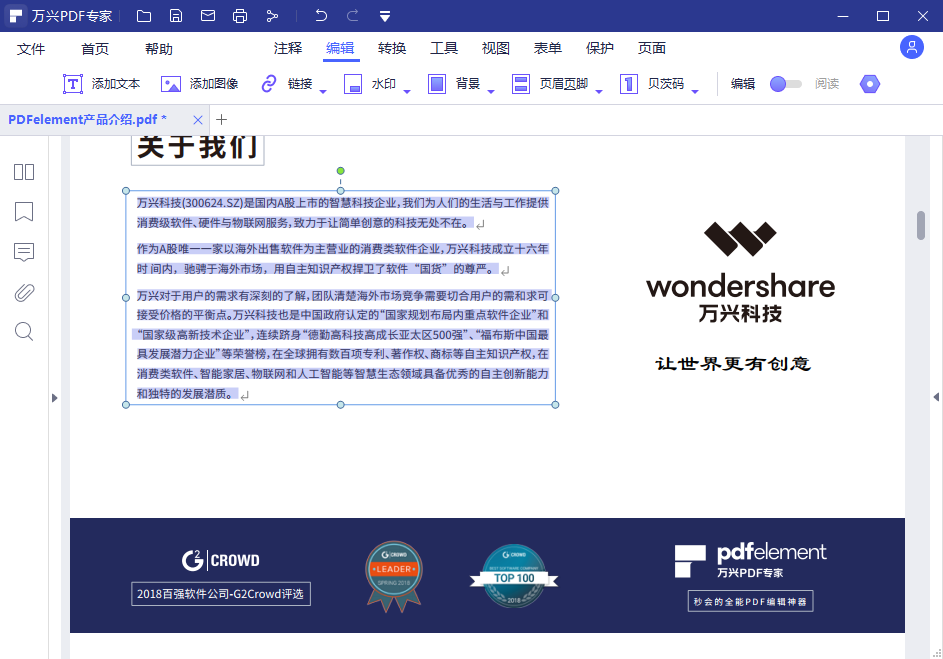This screenshot has width=943, height=659.
Task: Expand the right panel arrow
Action: 936,397
